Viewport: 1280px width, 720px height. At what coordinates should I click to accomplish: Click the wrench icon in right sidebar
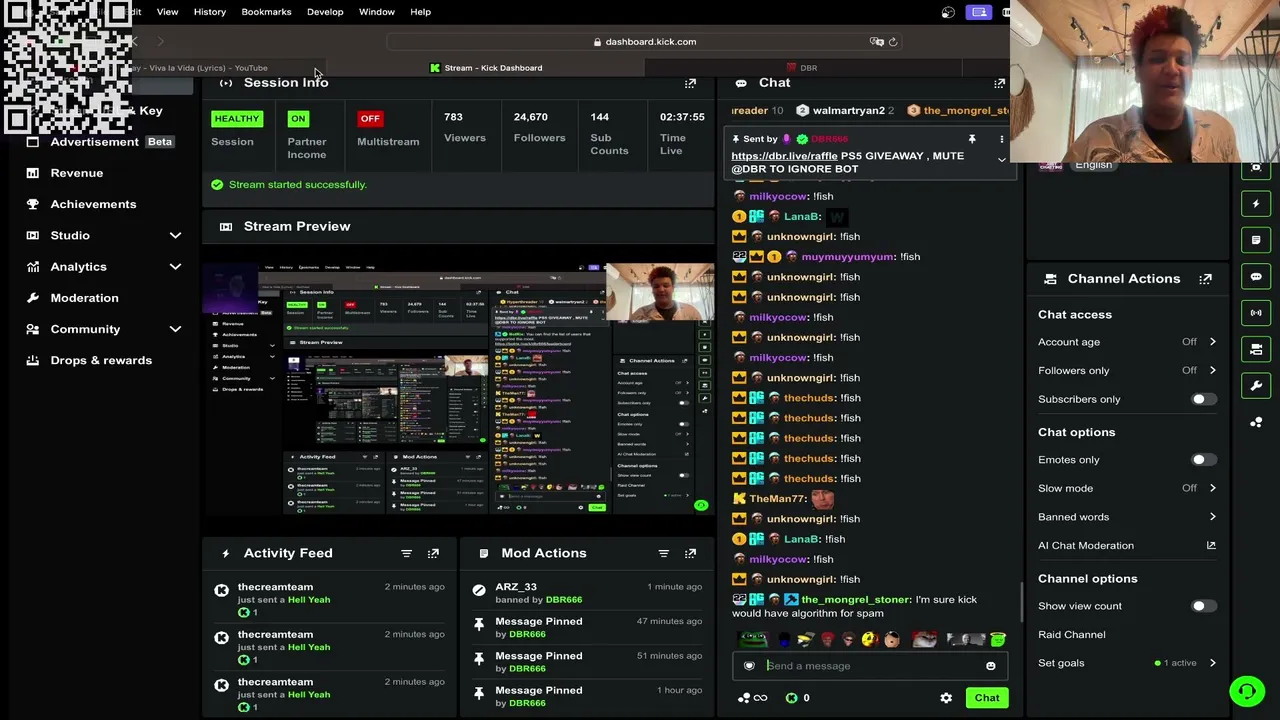coord(1256,385)
